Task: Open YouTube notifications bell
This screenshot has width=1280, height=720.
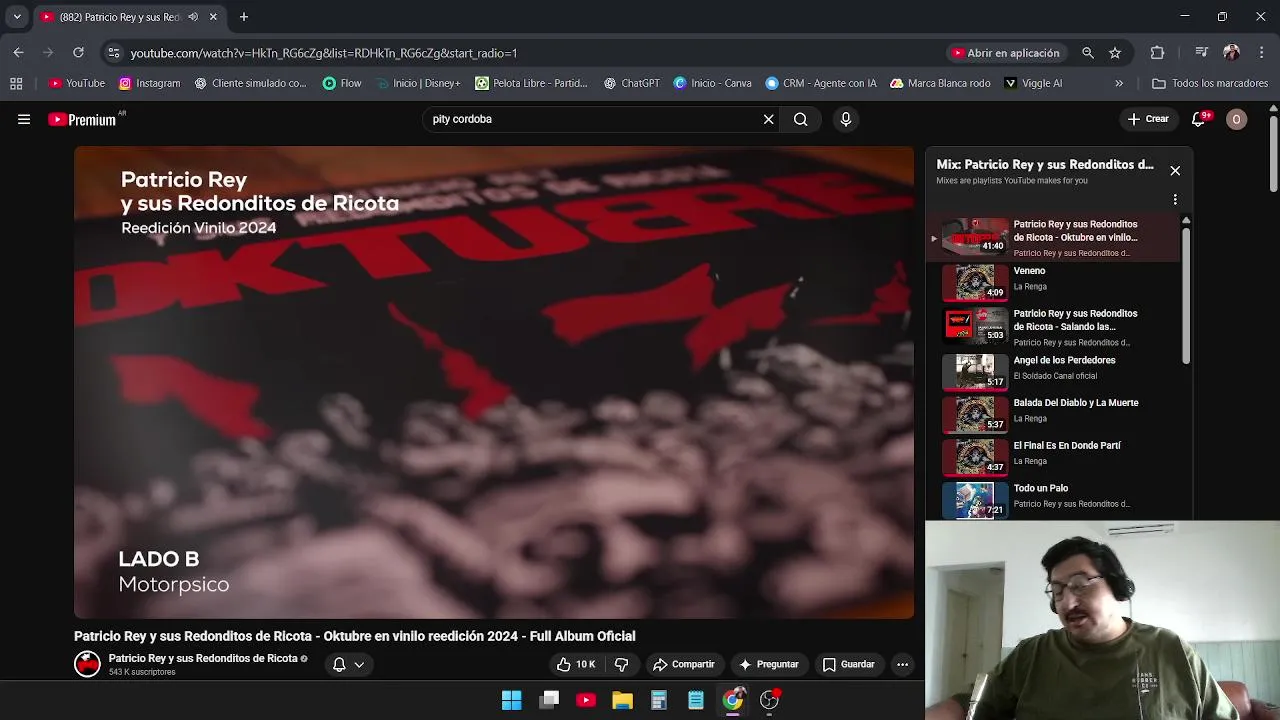Action: 1198,119
